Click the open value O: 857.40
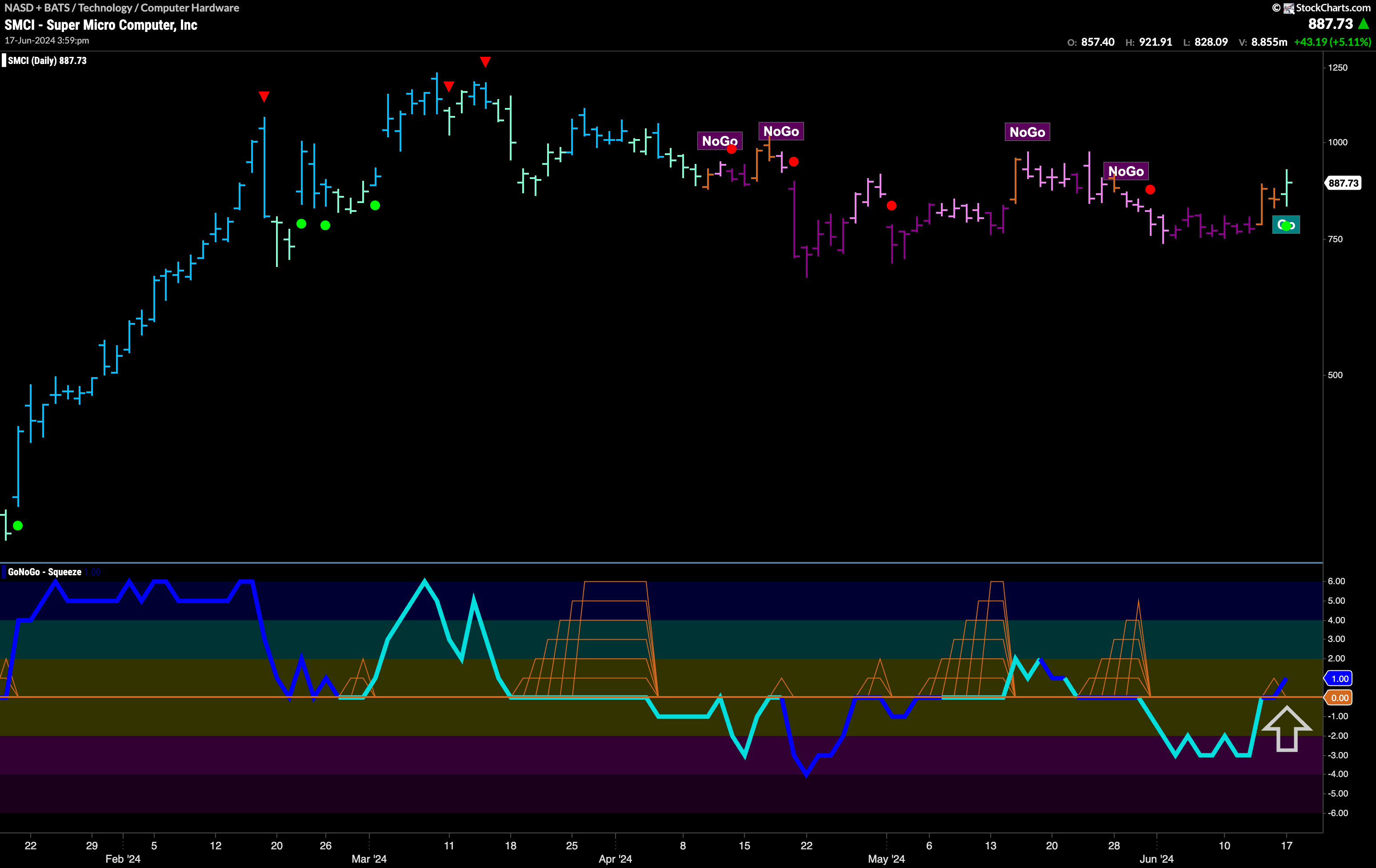The width and height of the screenshot is (1376, 868). coord(1090,42)
